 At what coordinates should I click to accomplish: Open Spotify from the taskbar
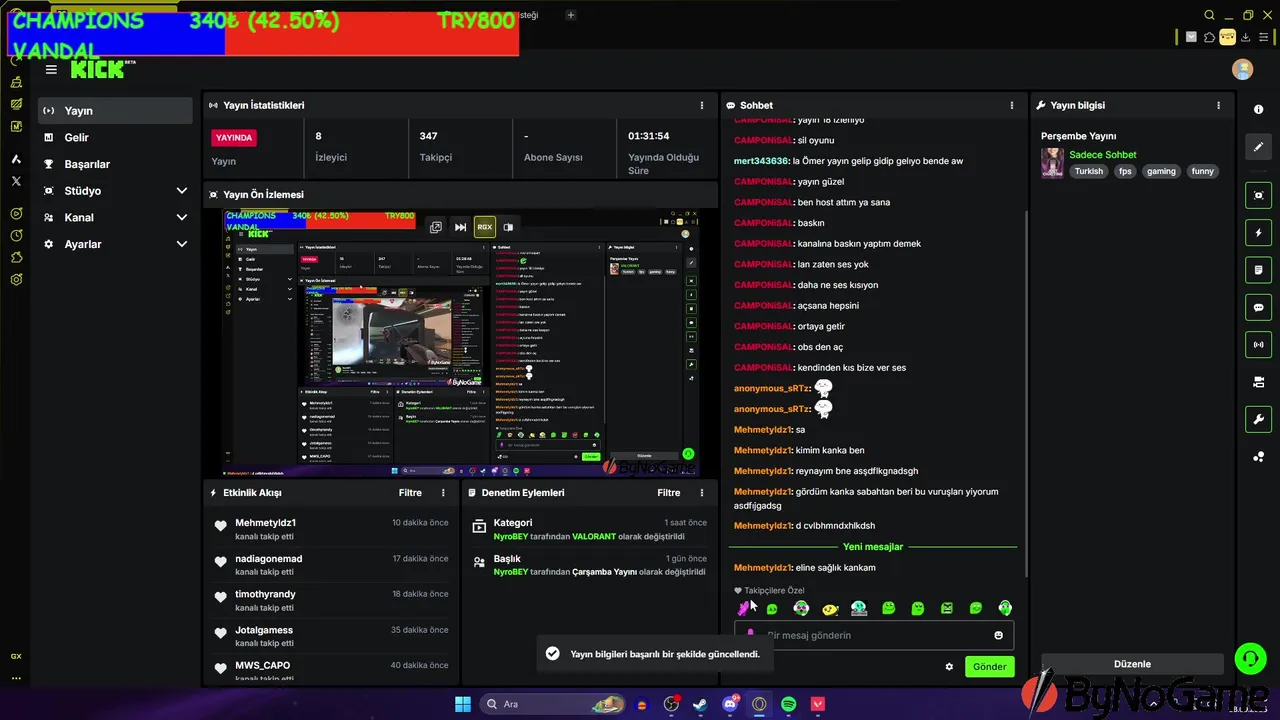pyautogui.click(x=788, y=704)
